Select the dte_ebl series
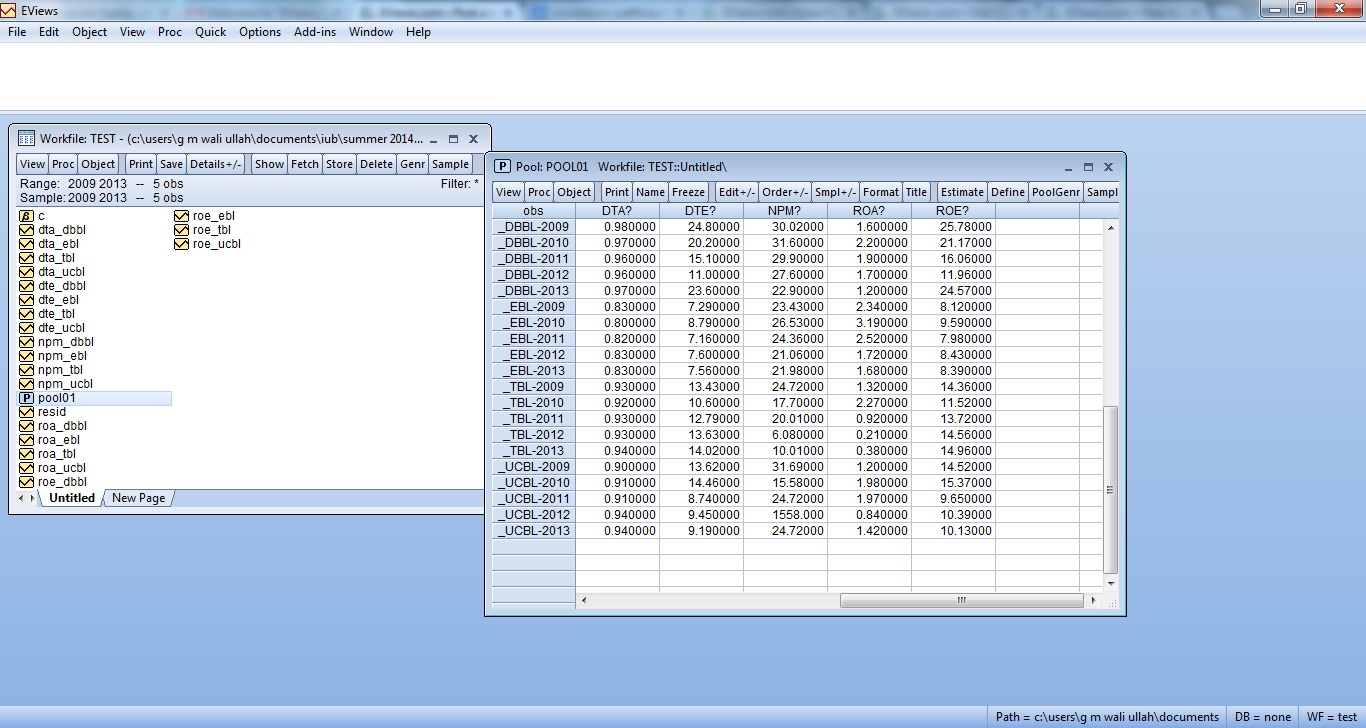1366x728 pixels. 58,300
